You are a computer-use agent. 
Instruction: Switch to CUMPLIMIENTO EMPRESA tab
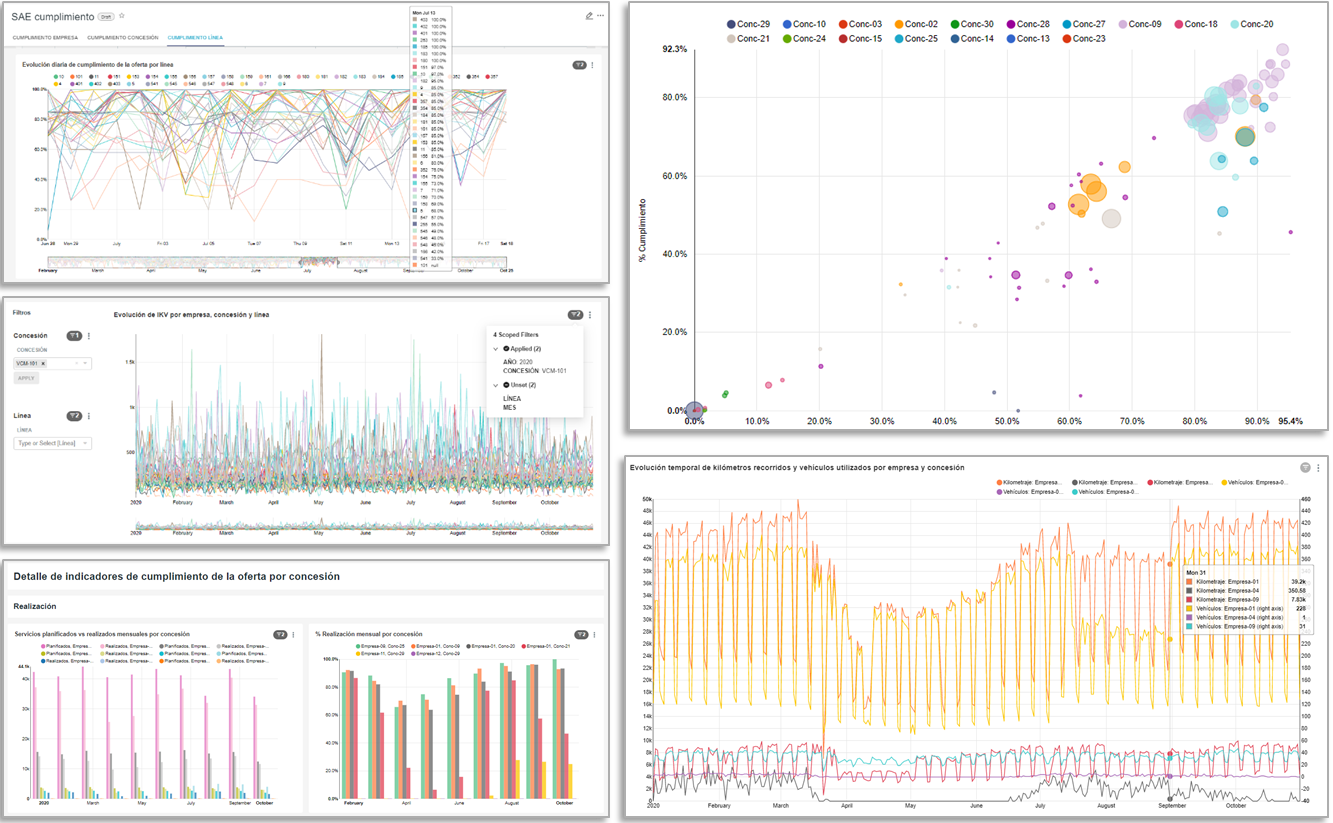[x=45, y=37]
